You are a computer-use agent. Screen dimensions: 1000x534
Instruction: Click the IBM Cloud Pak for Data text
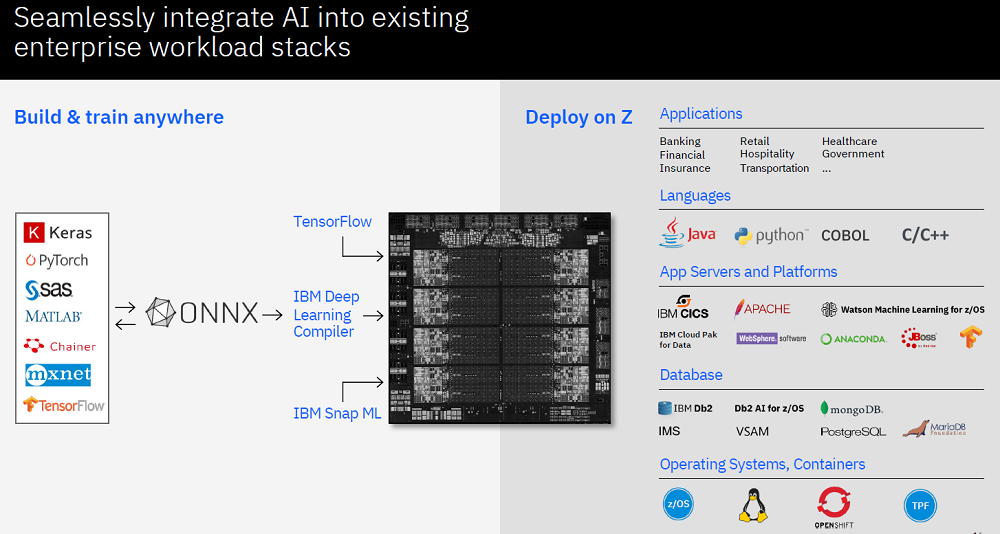point(688,339)
